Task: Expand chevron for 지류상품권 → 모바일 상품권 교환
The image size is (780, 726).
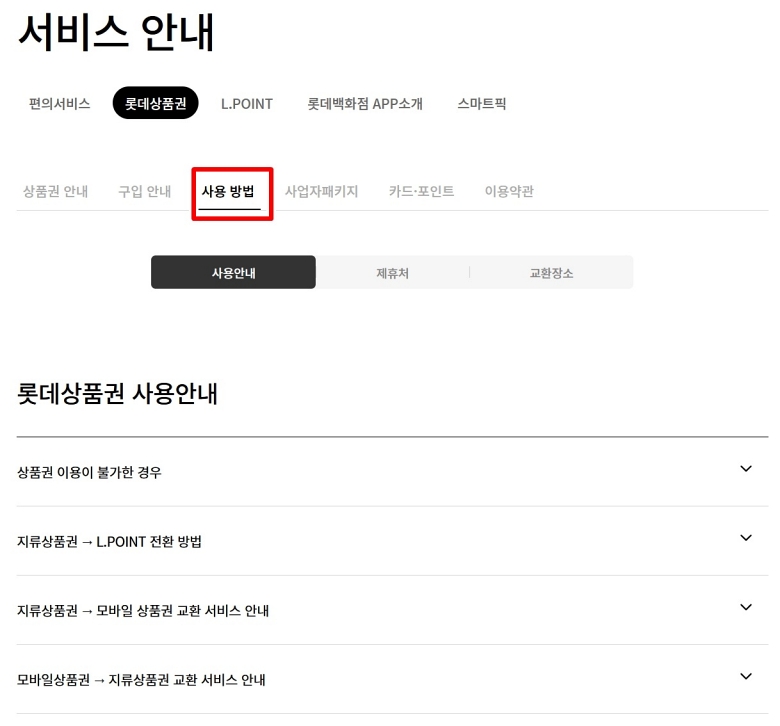Action: pyautogui.click(x=746, y=607)
